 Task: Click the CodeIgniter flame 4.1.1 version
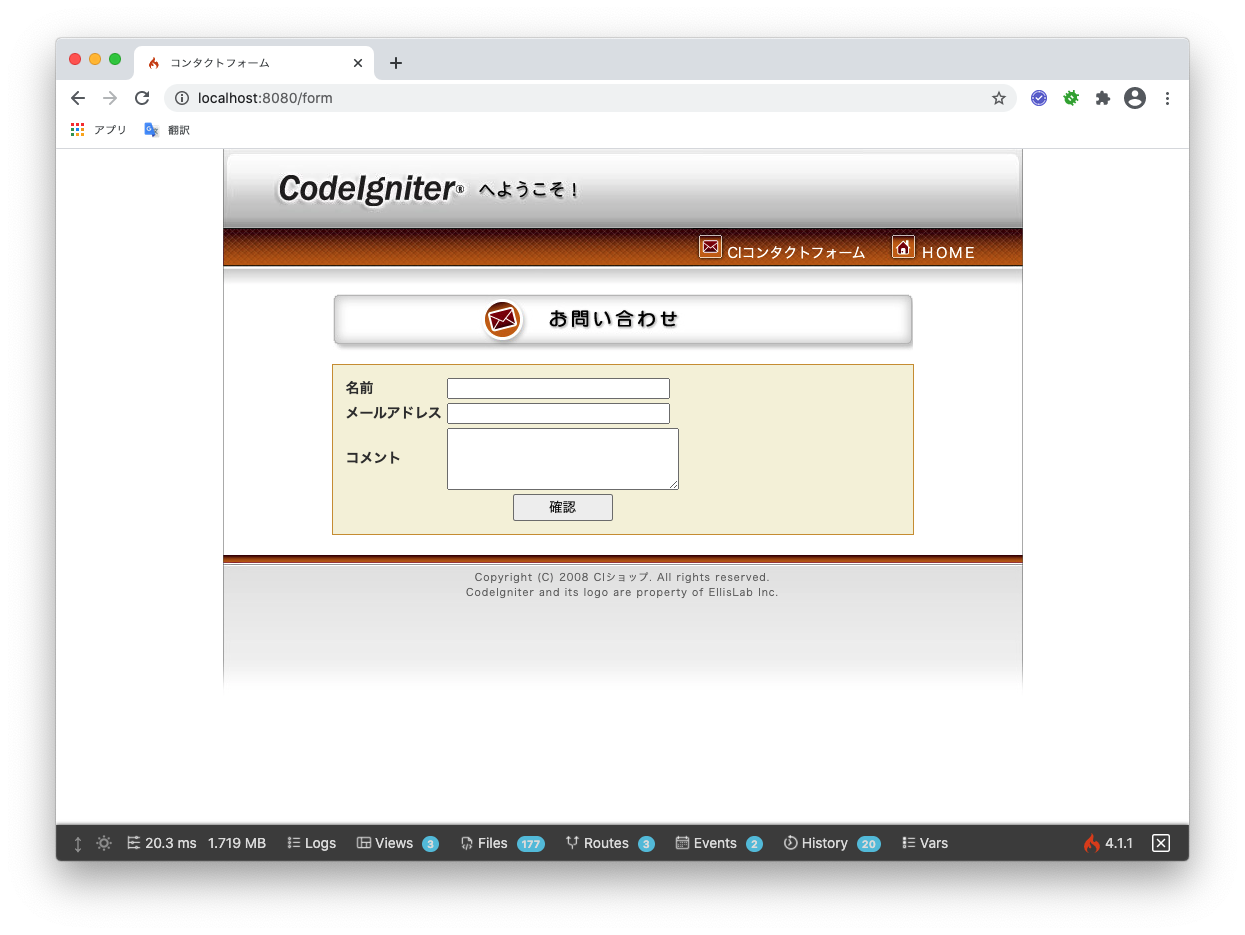(1108, 843)
